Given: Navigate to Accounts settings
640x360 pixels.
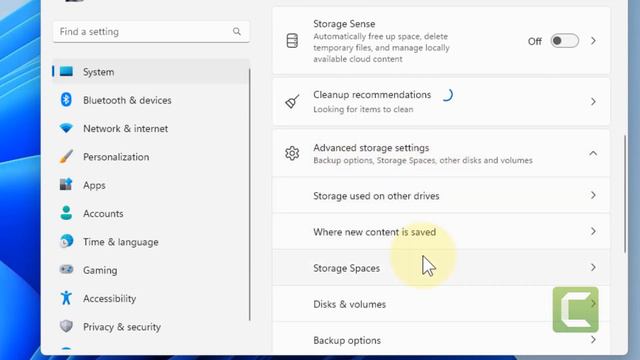Looking at the screenshot, I should coord(151,213).
